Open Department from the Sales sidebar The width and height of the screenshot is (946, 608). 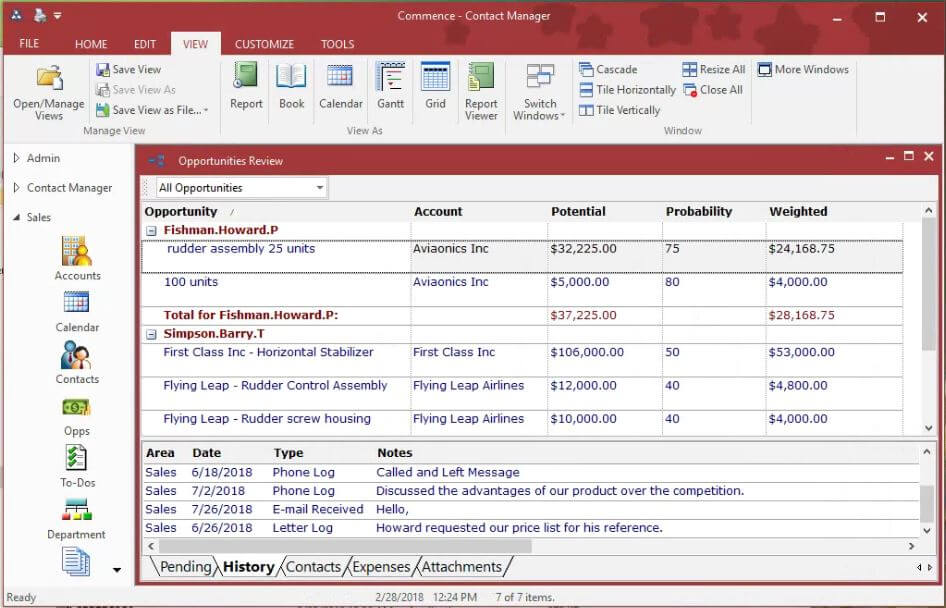click(x=76, y=519)
